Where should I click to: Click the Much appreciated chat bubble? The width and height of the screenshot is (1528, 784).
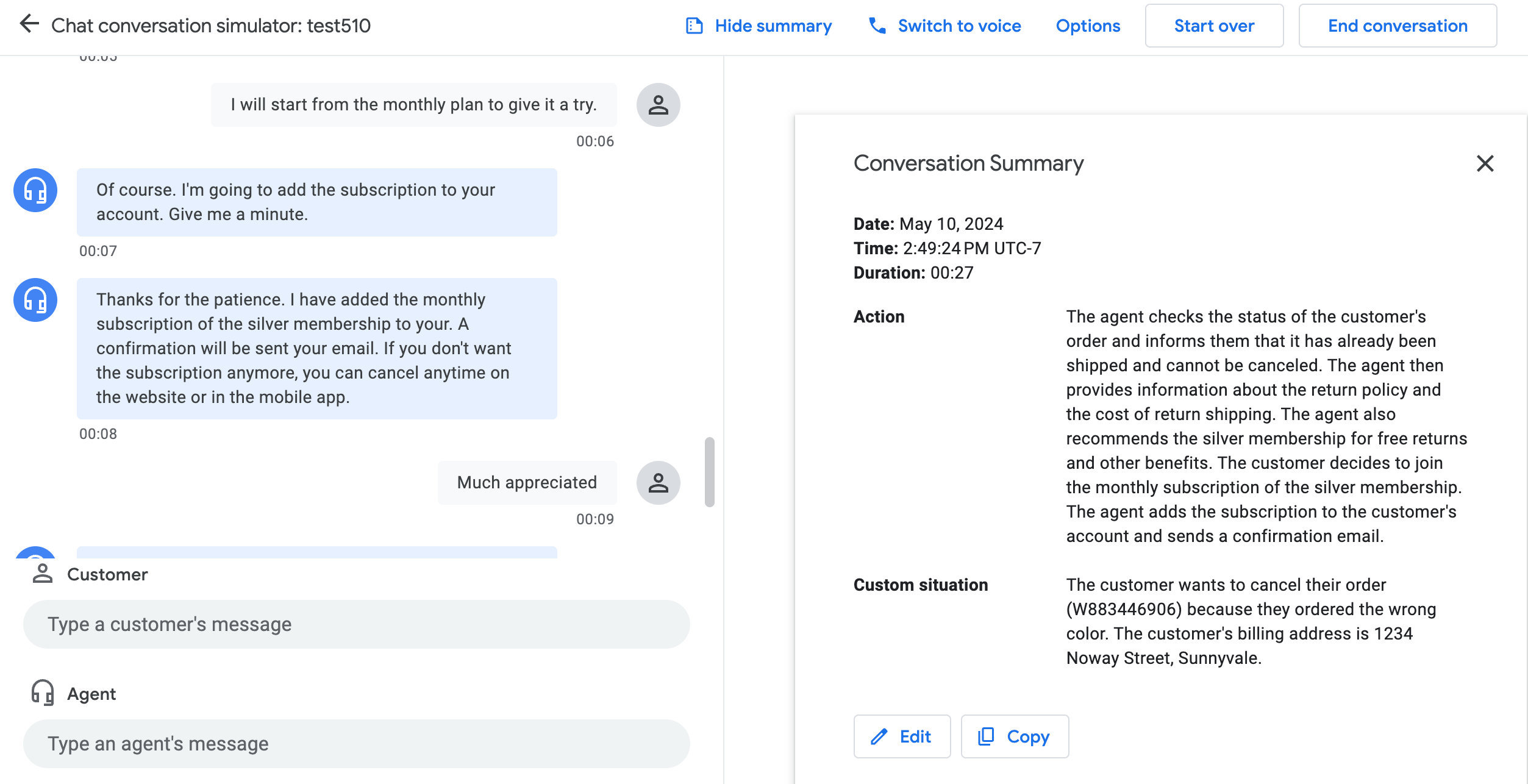click(x=527, y=483)
